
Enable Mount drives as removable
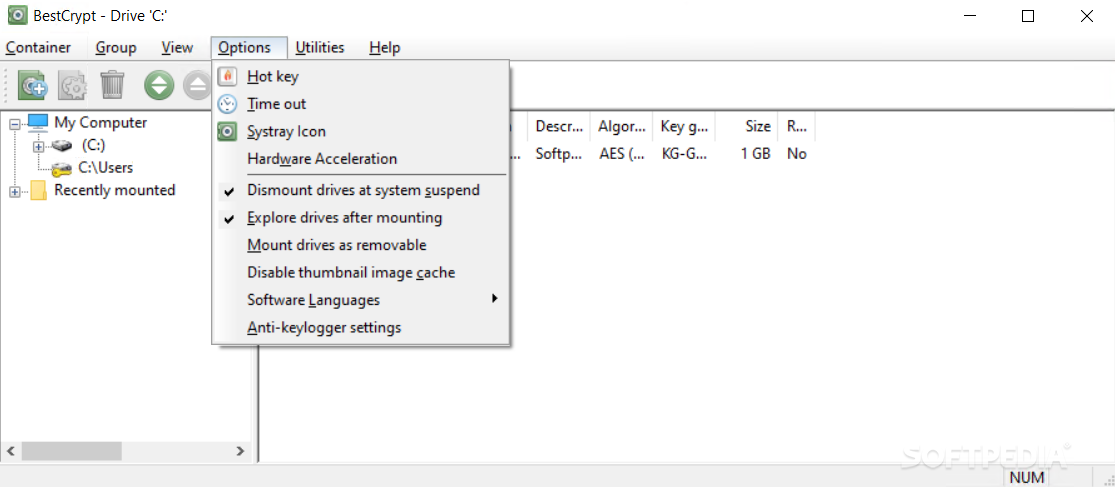(363, 245)
